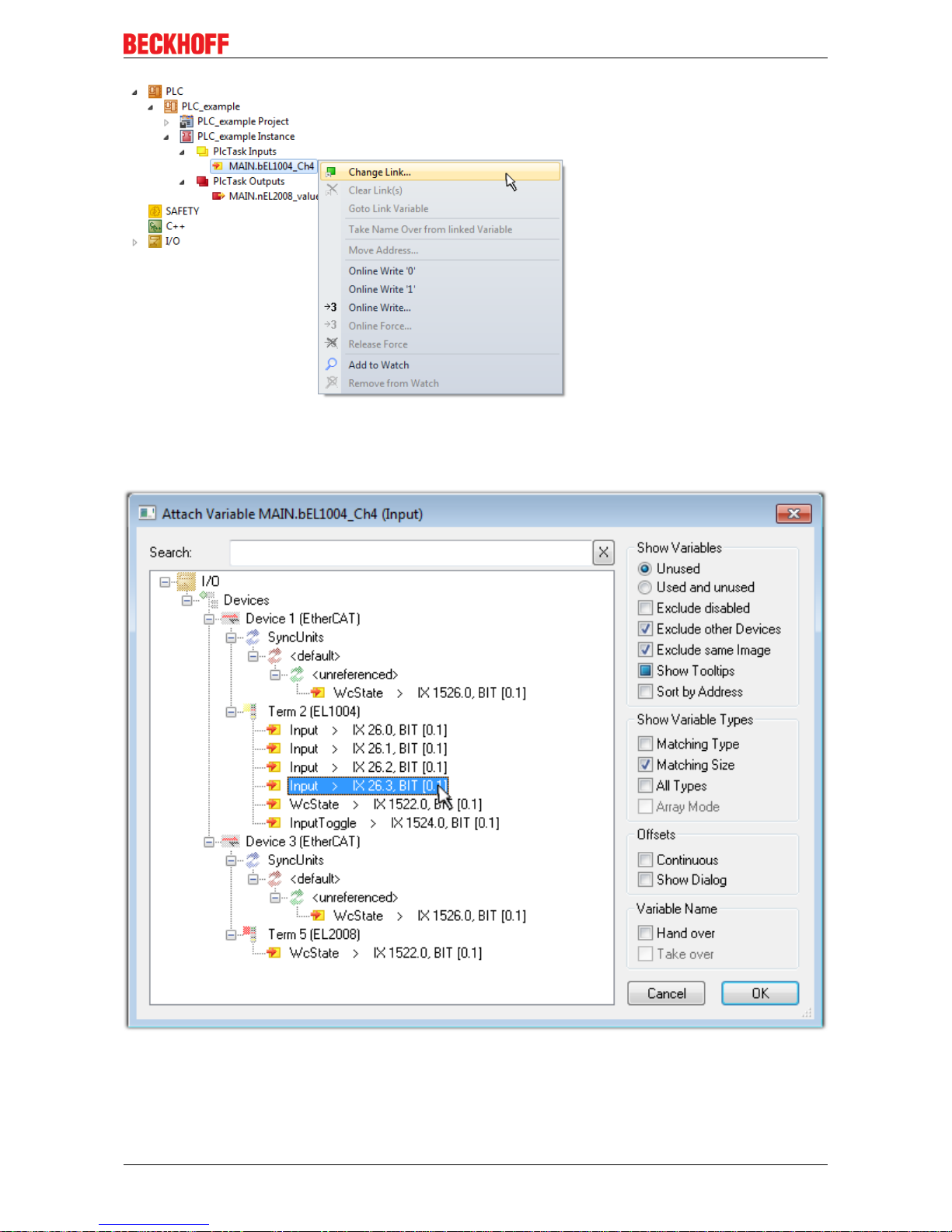952x1232 pixels.
Task: Click the Device 3 (EtherCAT) icon
Action: pos(231,842)
